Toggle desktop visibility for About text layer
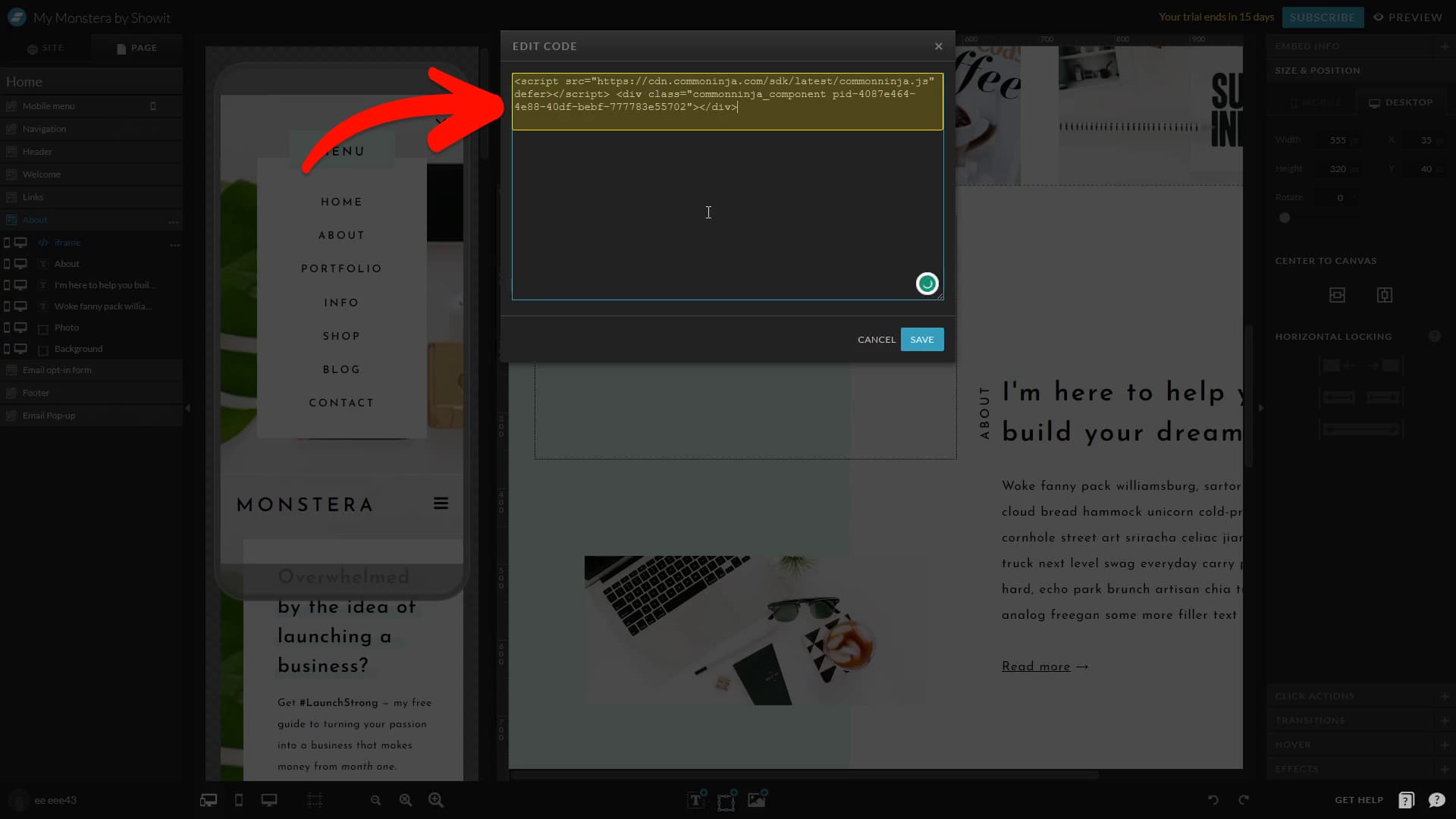 [20, 264]
